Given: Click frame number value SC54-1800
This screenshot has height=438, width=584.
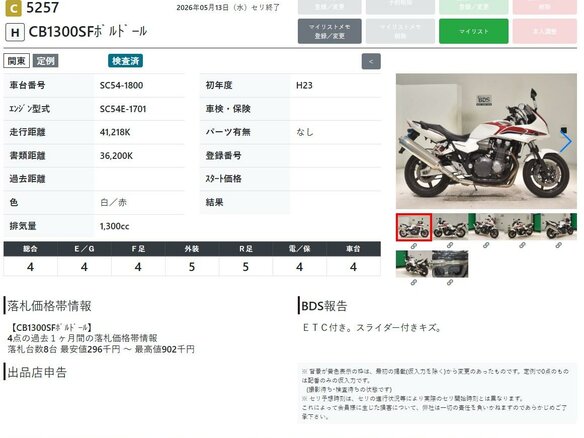Looking at the screenshot, I should pos(121,85).
